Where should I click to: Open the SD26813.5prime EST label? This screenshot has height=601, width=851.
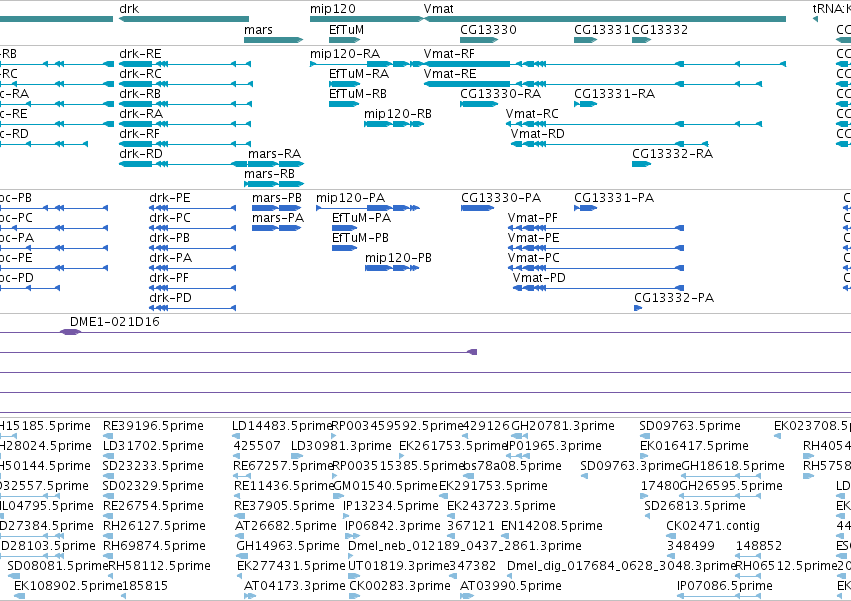click(695, 507)
